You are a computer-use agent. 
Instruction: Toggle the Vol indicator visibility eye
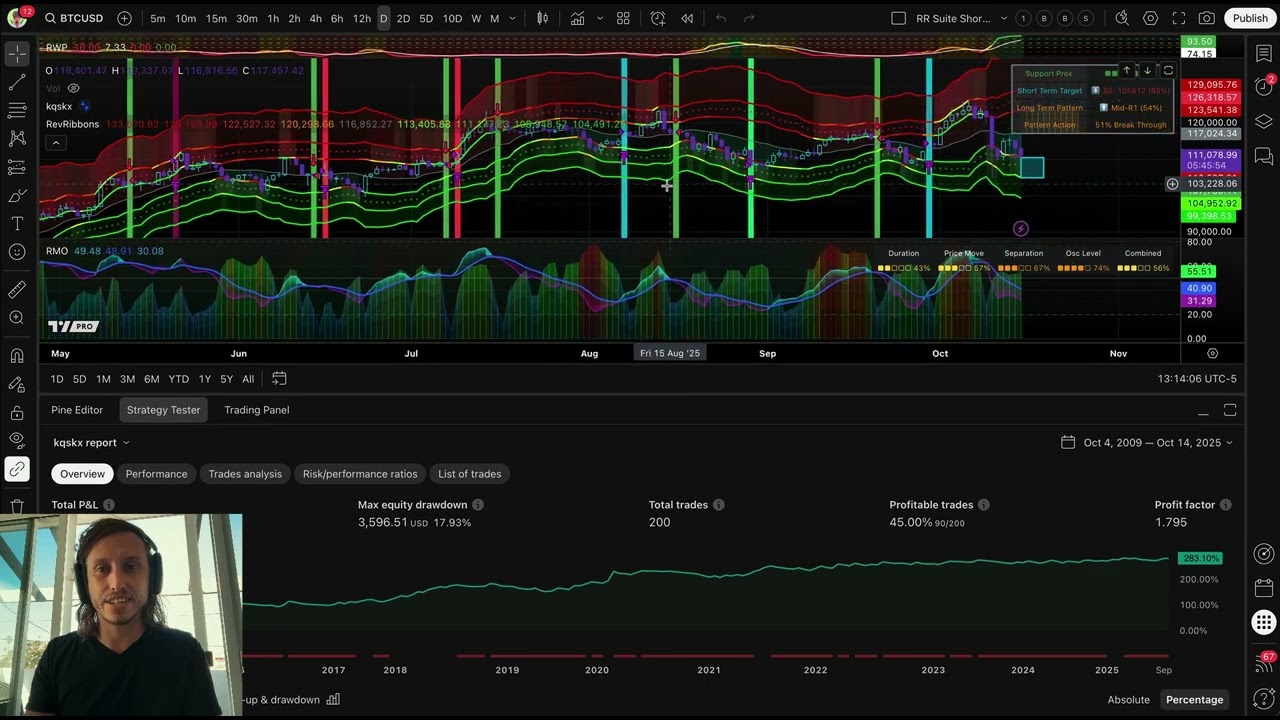point(73,89)
